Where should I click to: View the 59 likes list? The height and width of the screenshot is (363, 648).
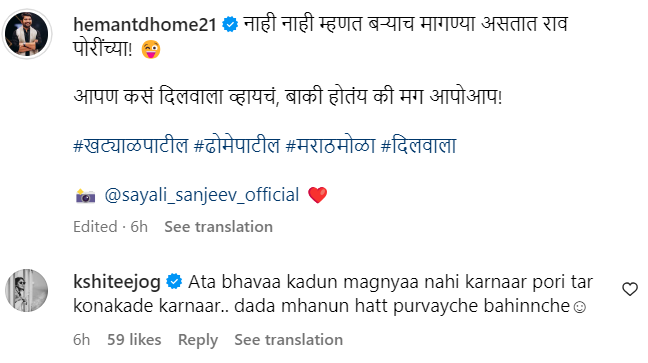(x=134, y=339)
